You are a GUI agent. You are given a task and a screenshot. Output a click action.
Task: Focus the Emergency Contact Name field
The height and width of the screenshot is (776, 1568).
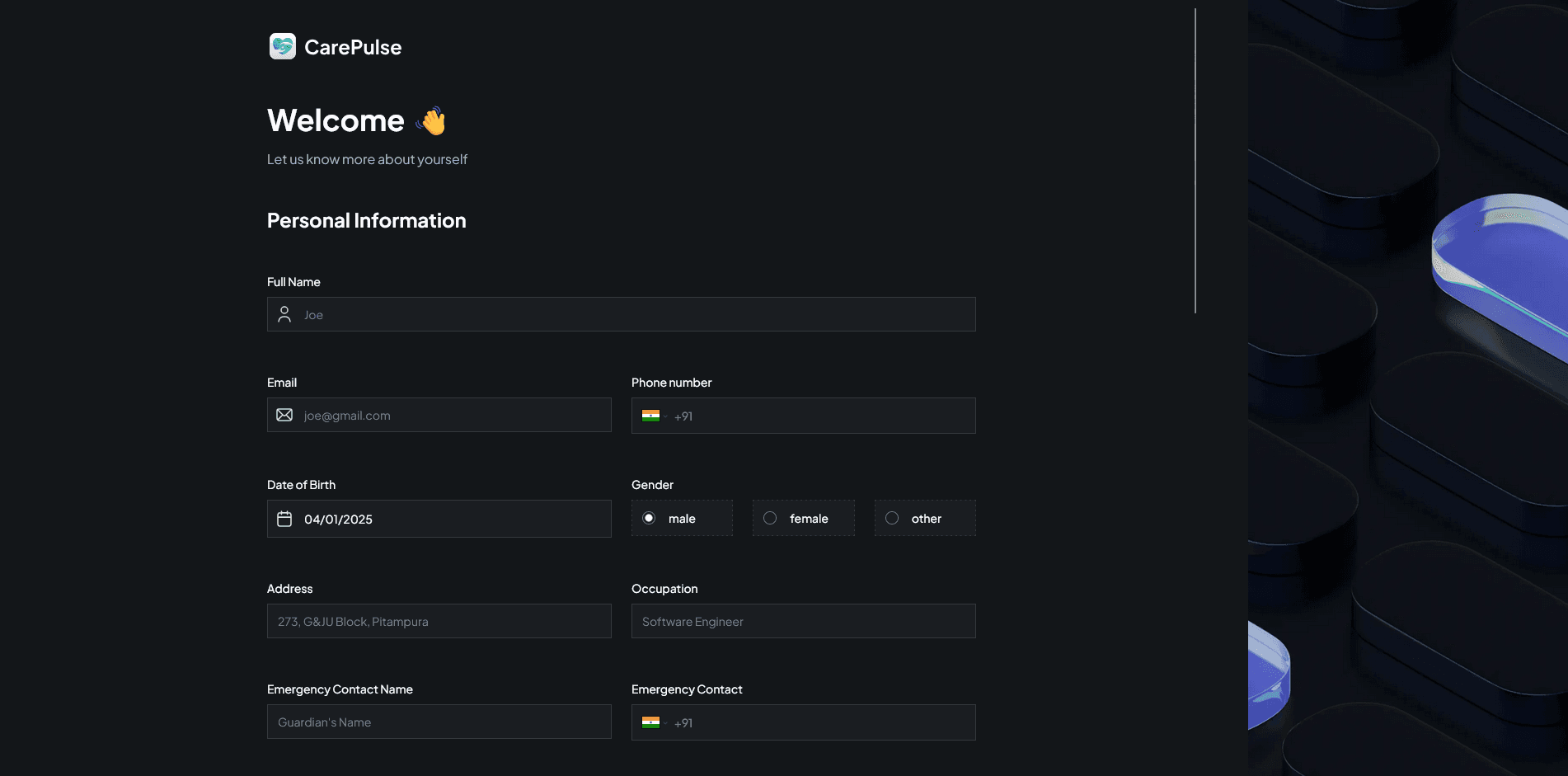point(439,722)
